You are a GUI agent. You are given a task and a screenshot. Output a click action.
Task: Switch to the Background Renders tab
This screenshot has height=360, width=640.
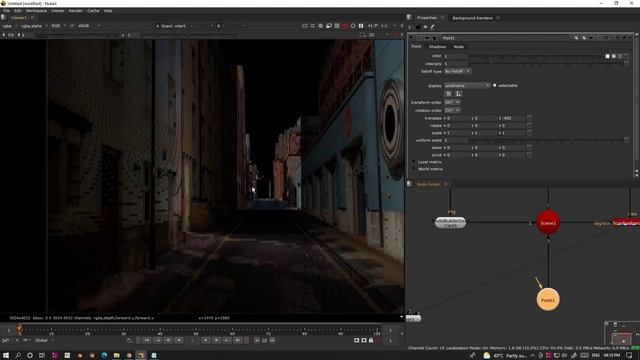coord(472,18)
